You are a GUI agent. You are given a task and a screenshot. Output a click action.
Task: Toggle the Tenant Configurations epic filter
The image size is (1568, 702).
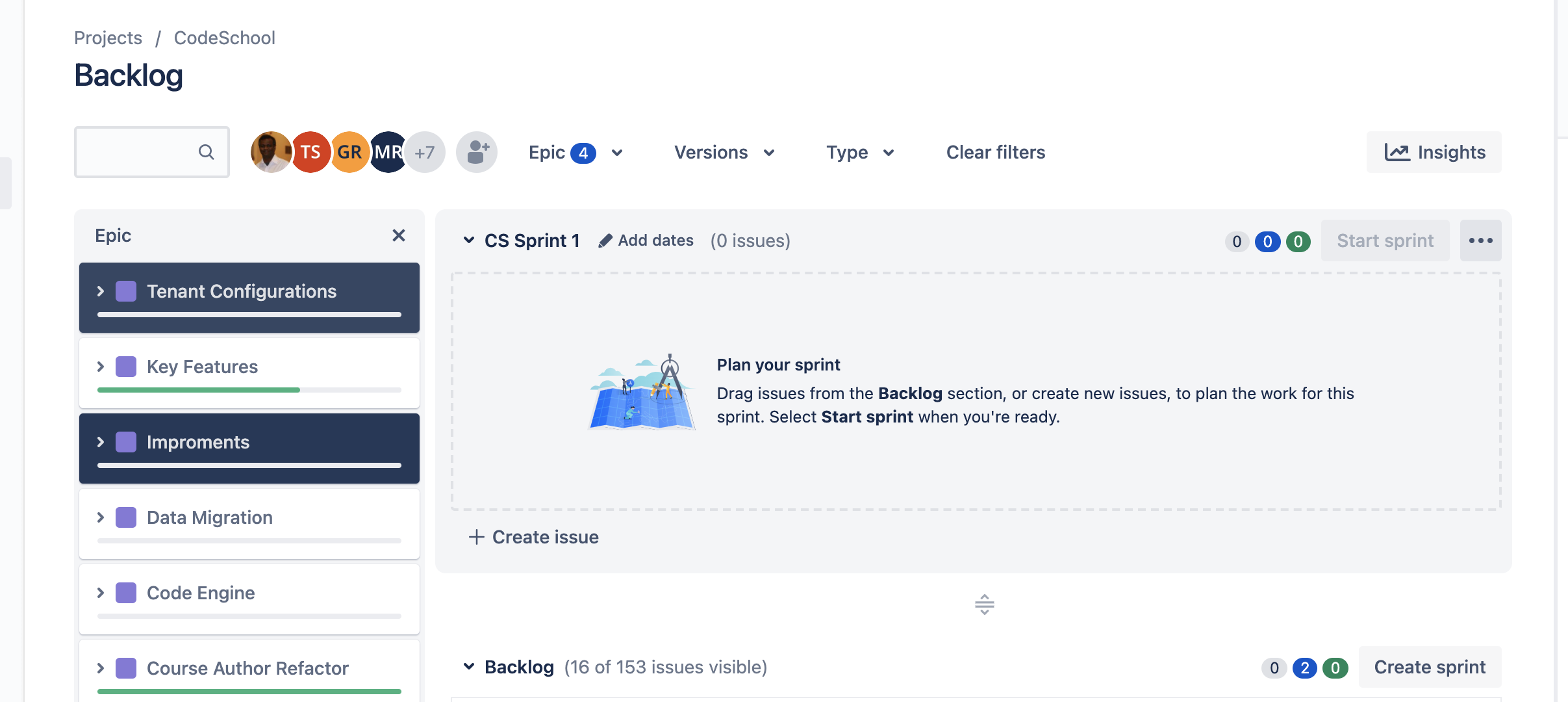(249, 298)
